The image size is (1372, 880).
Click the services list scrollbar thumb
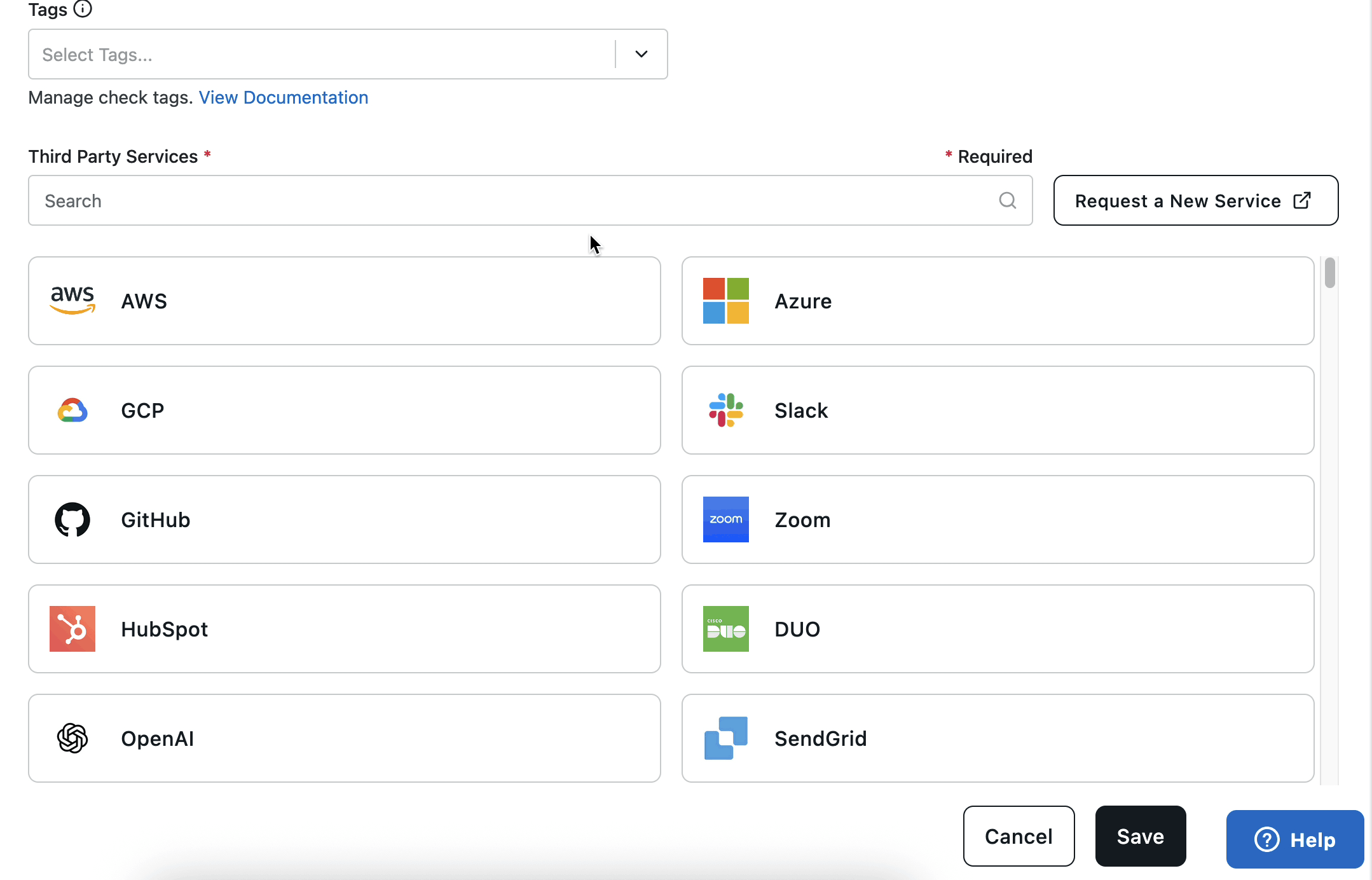click(x=1329, y=273)
